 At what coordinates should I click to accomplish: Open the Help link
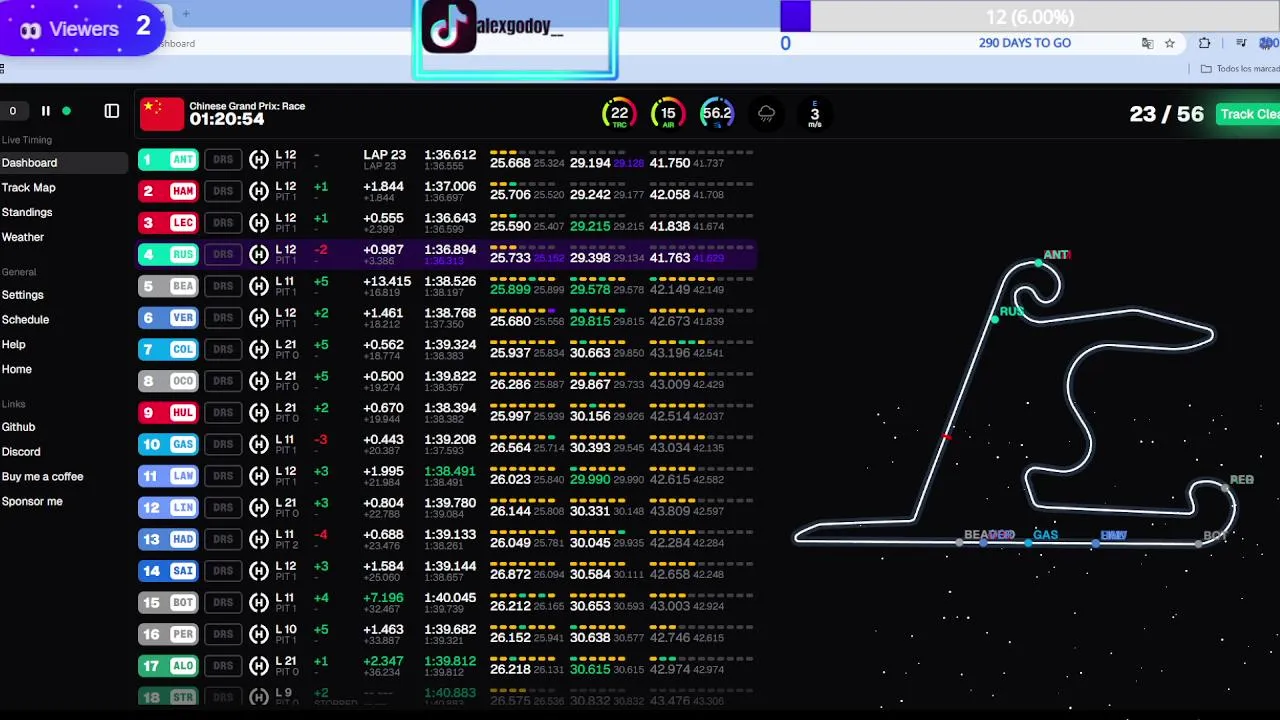tap(14, 344)
